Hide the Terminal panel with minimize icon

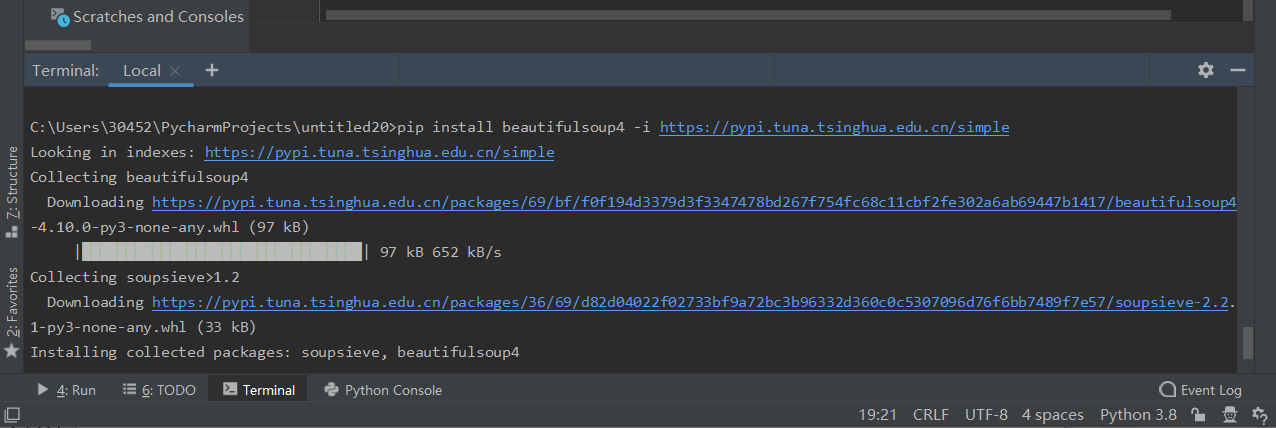click(1238, 70)
